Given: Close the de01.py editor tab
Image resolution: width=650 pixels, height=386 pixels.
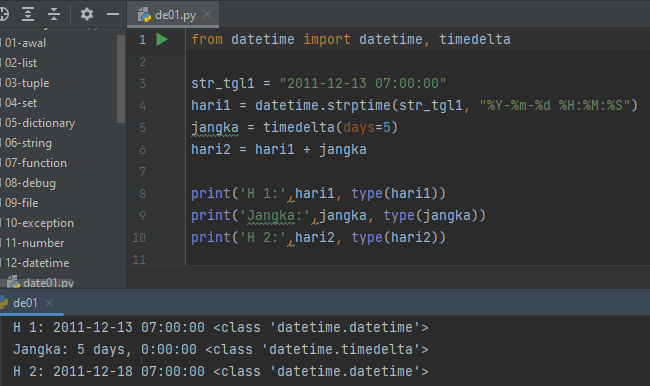Looking at the screenshot, I should [207, 15].
